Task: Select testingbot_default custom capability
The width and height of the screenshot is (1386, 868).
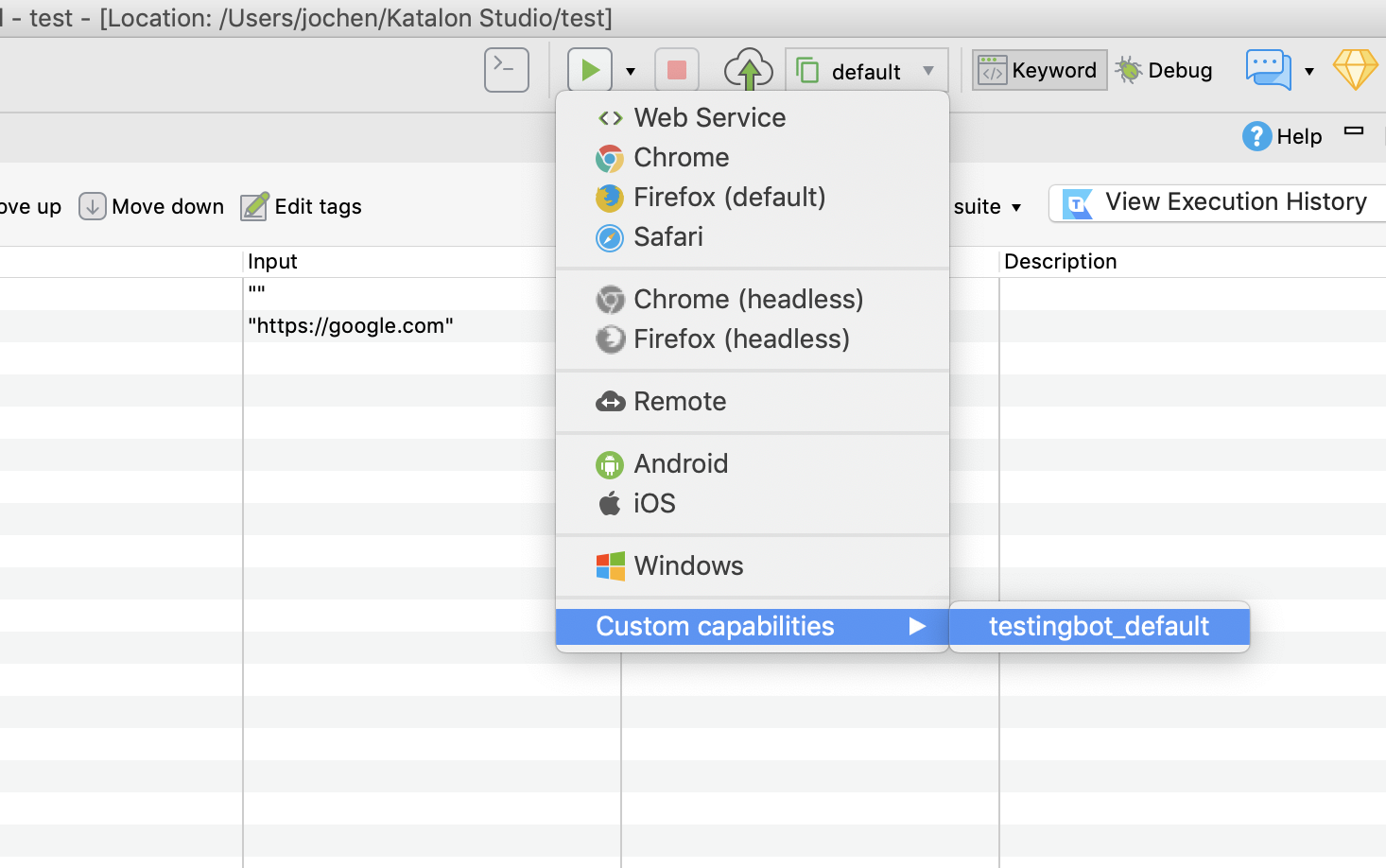Action: (x=1100, y=626)
